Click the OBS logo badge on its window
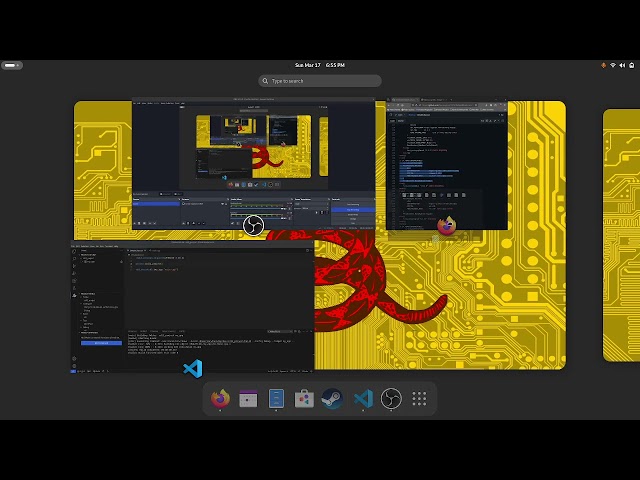The width and height of the screenshot is (640, 480). [x=253, y=226]
